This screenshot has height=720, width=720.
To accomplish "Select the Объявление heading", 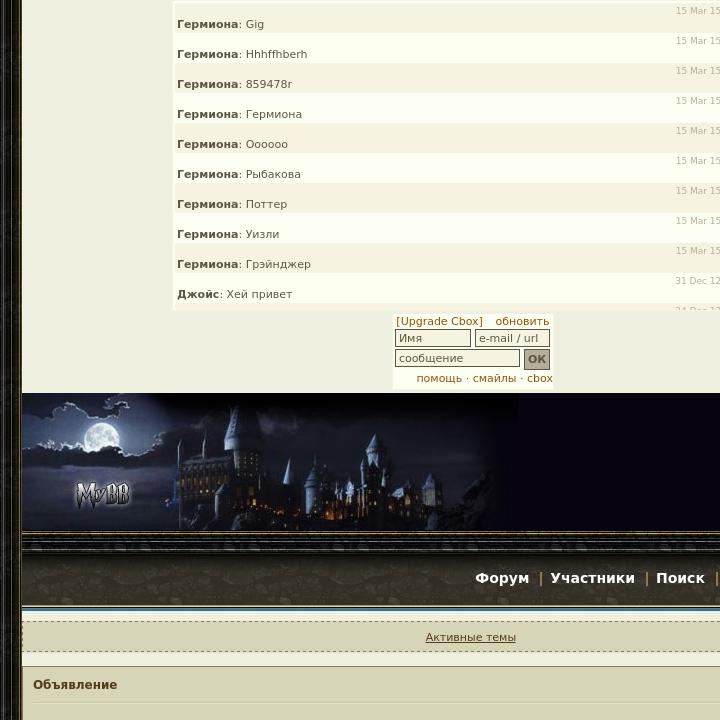I will coord(75,685).
